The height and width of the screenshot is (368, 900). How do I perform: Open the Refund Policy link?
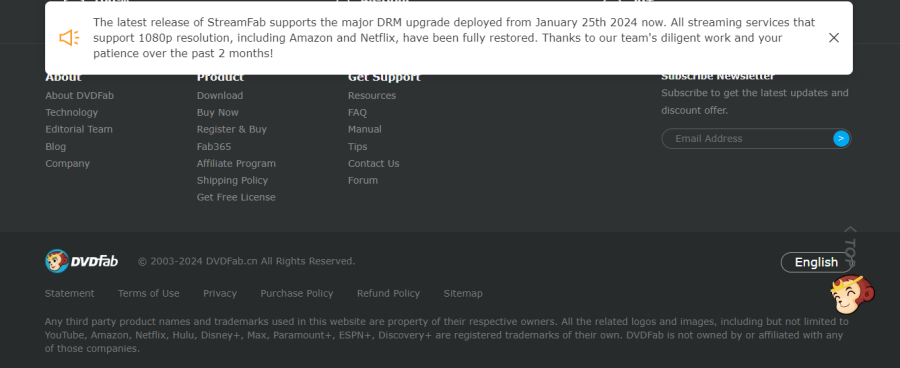pyautogui.click(x=389, y=293)
